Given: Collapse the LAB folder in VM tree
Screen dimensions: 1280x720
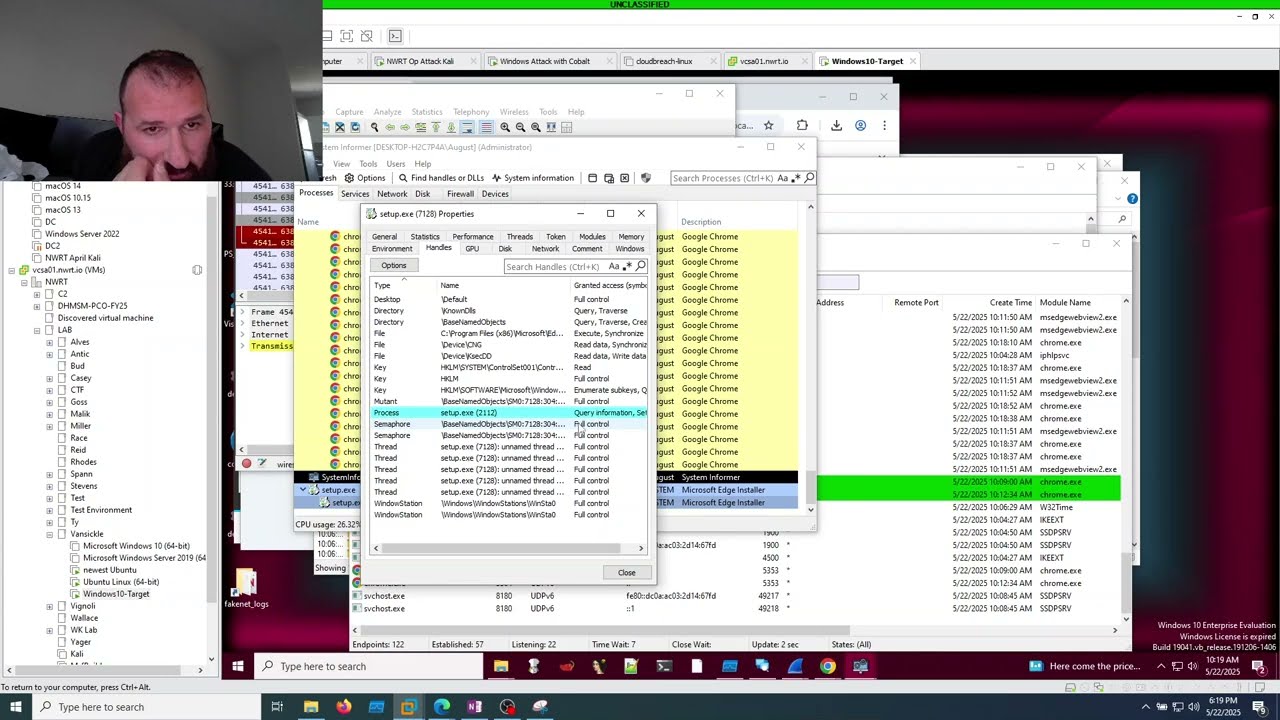Looking at the screenshot, I should tap(37, 330).
